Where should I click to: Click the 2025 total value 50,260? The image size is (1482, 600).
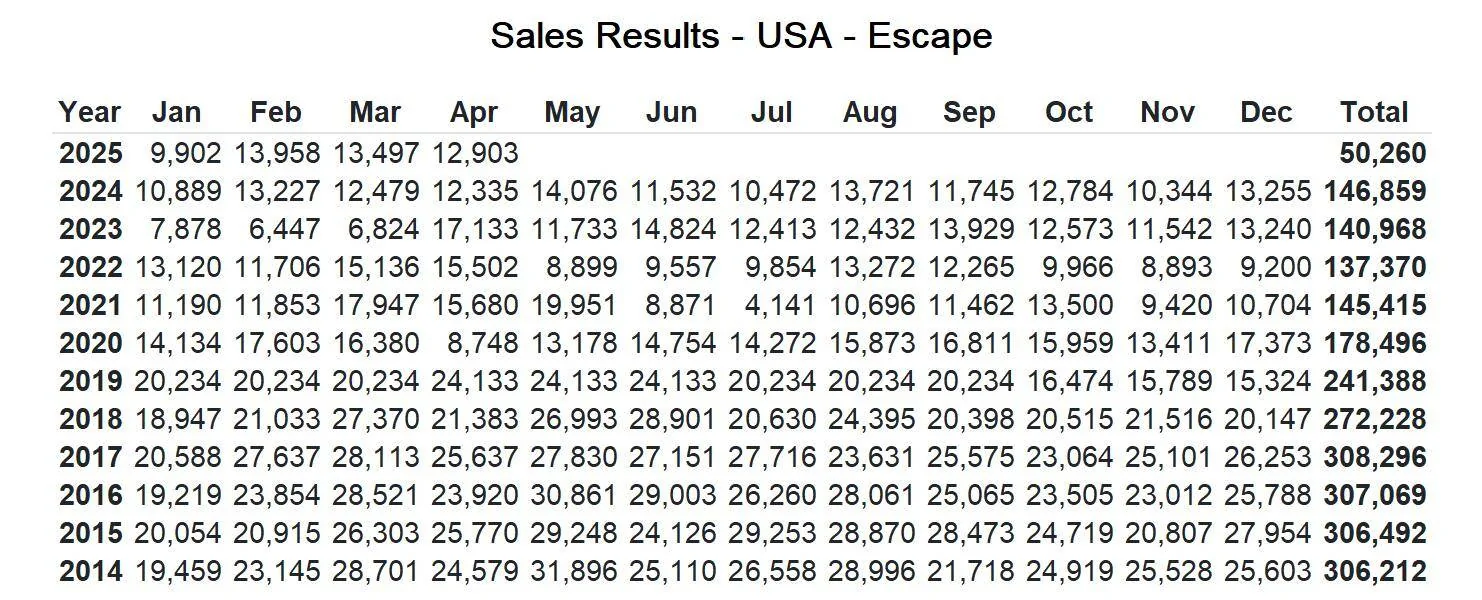[x=1382, y=153]
